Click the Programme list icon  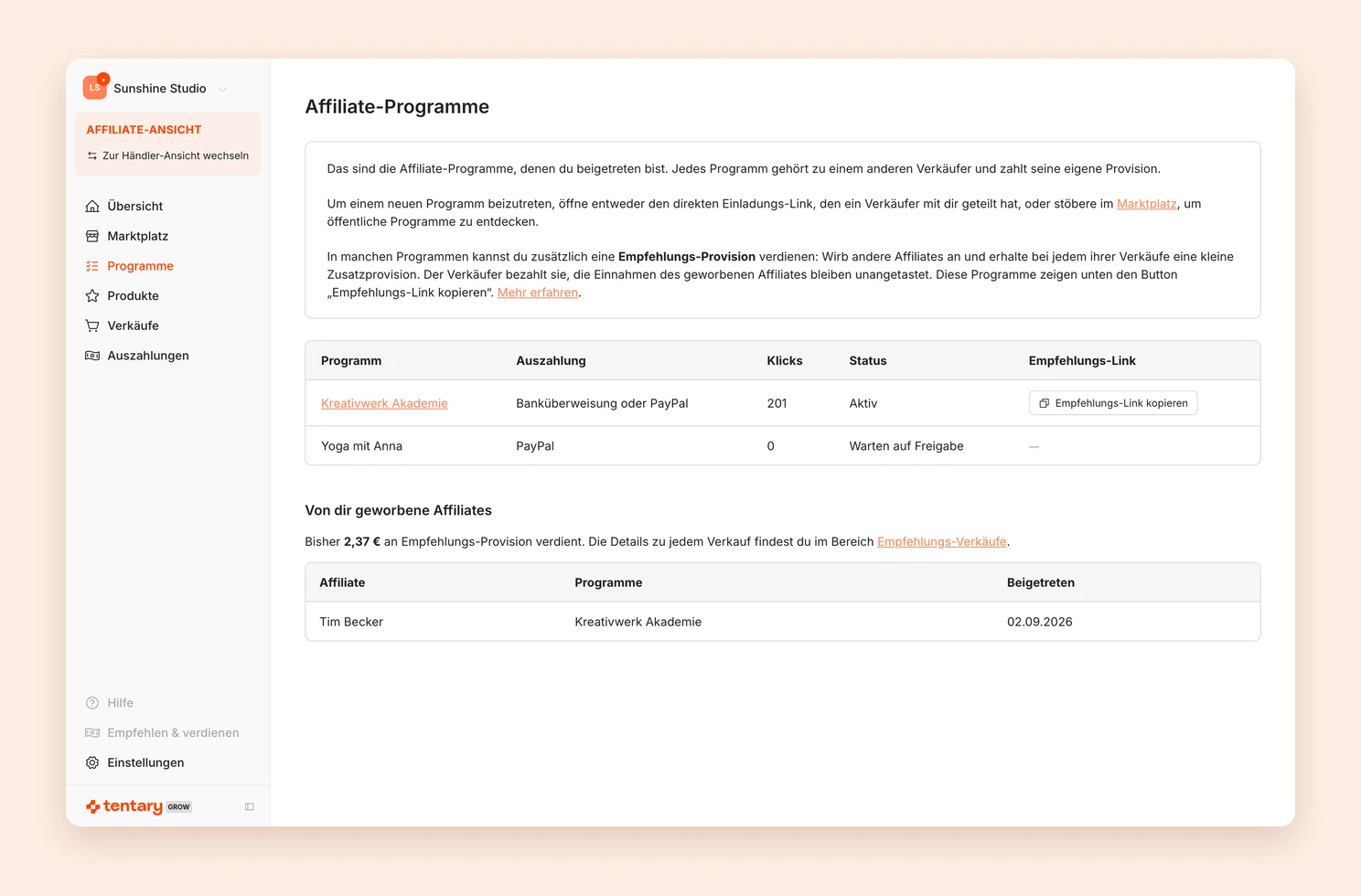coord(92,266)
